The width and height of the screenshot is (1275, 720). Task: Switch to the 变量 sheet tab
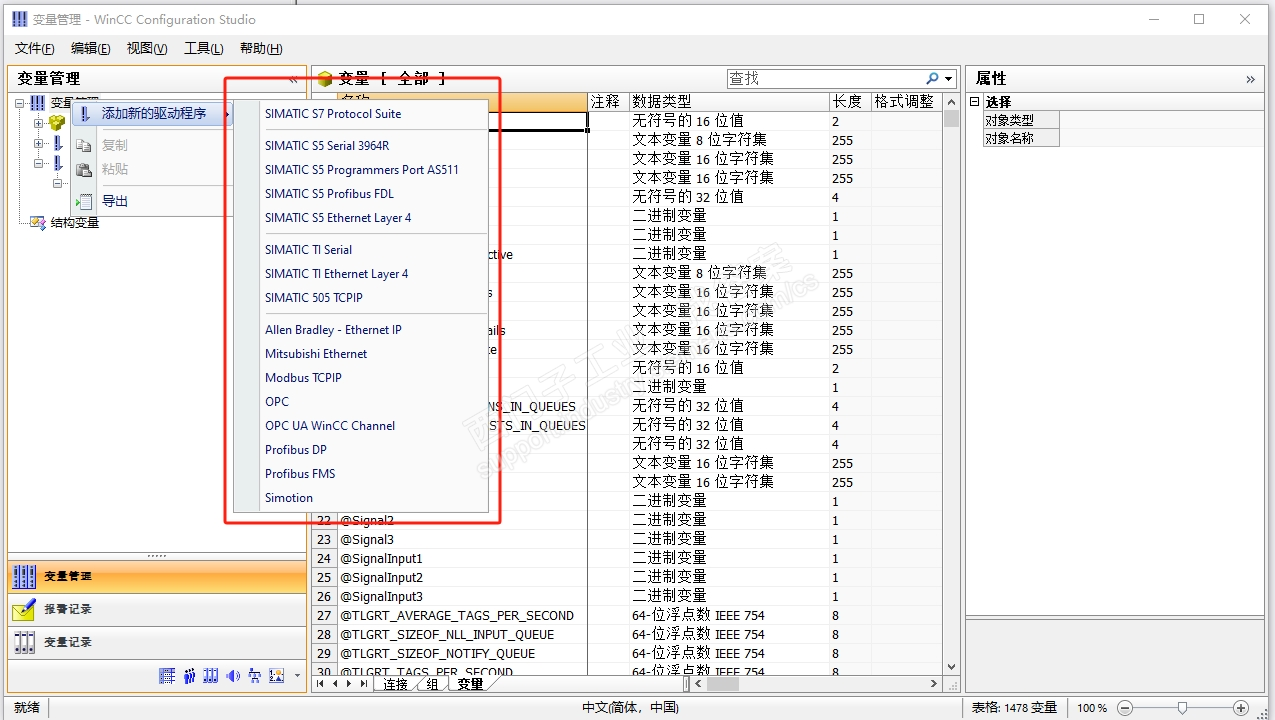pyautogui.click(x=470, y=684)
